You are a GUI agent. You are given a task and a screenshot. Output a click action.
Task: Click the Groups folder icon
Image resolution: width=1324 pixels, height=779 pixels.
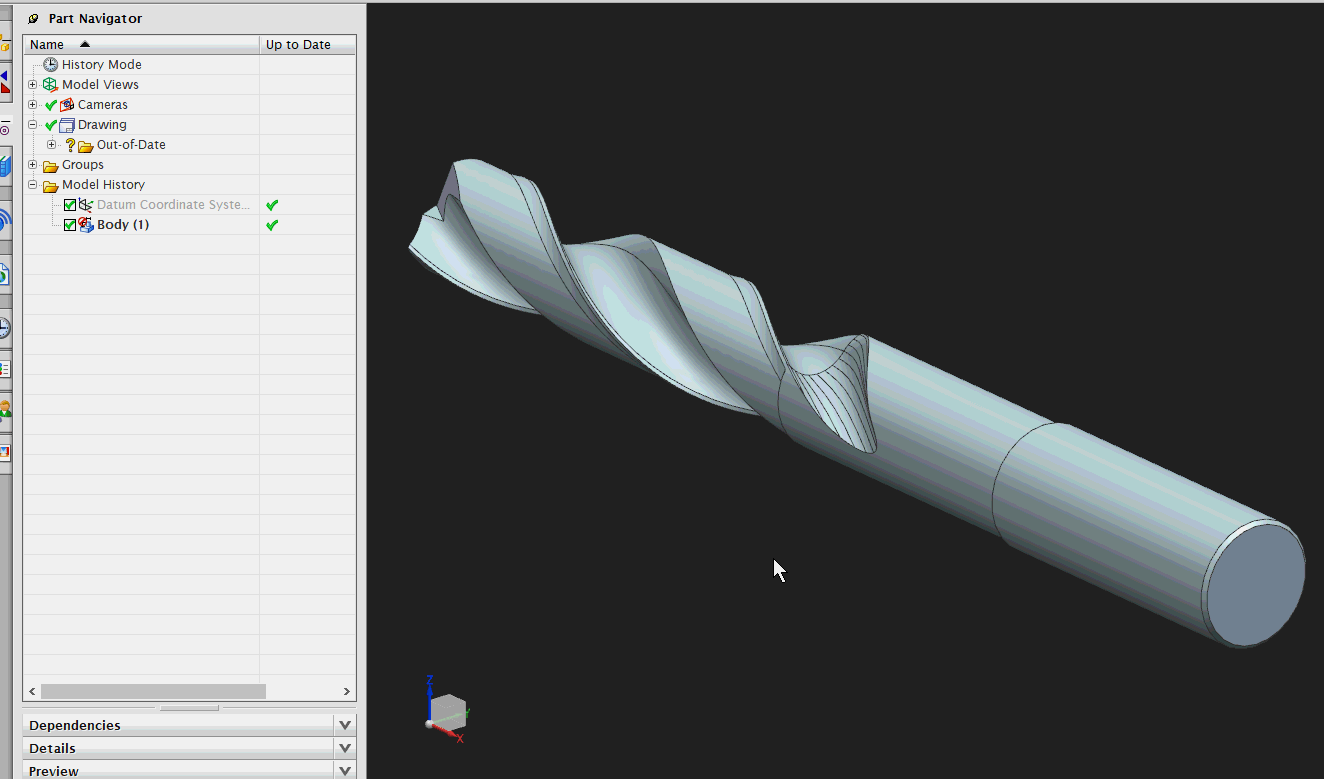tap(50, 165)
